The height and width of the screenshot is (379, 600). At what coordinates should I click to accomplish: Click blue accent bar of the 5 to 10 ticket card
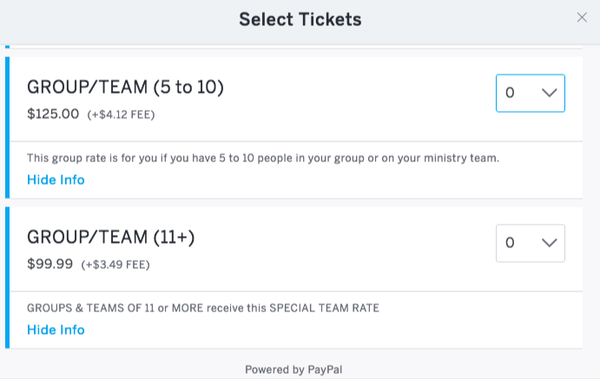pyautogui.click(x=7, y=127)
